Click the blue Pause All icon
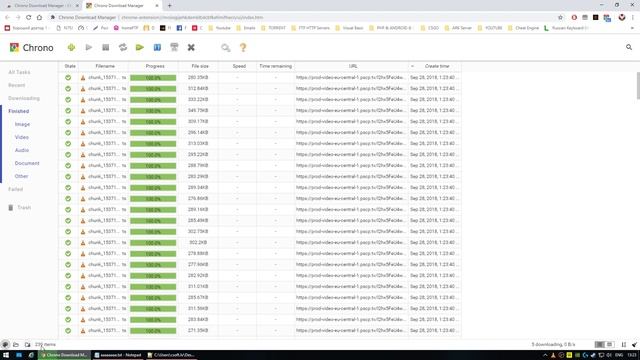 coord(157,47)
